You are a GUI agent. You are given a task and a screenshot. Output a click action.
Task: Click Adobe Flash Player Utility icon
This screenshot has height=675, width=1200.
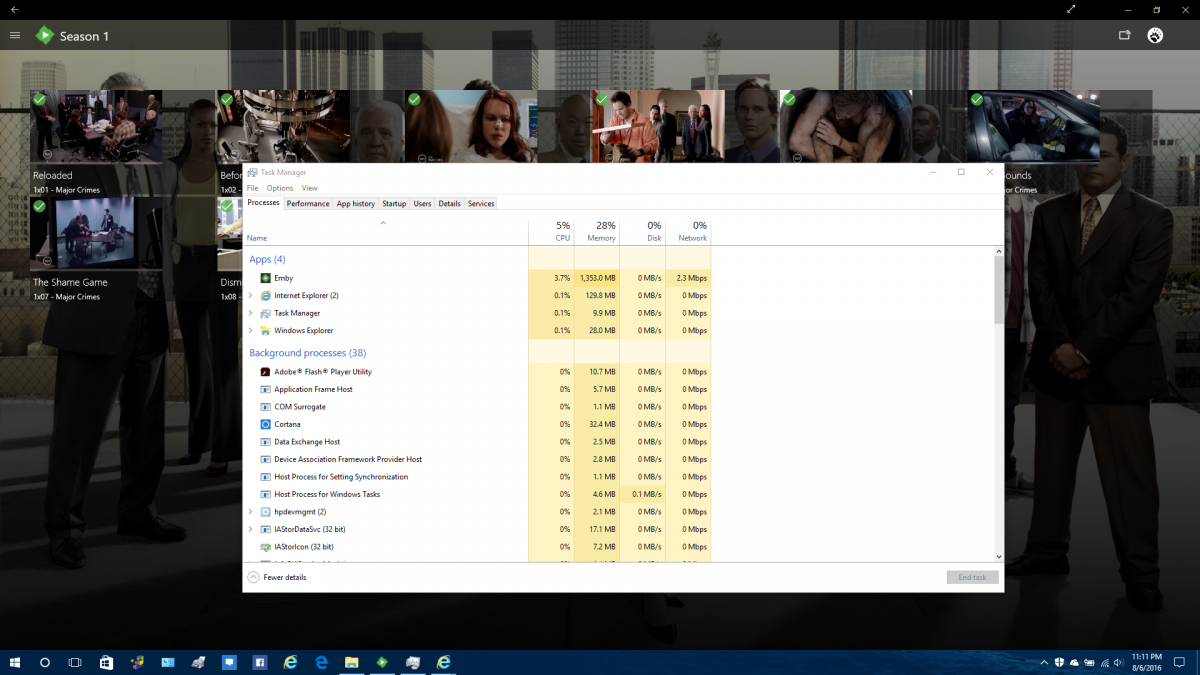pyautogui.click(x=265, y=372)
